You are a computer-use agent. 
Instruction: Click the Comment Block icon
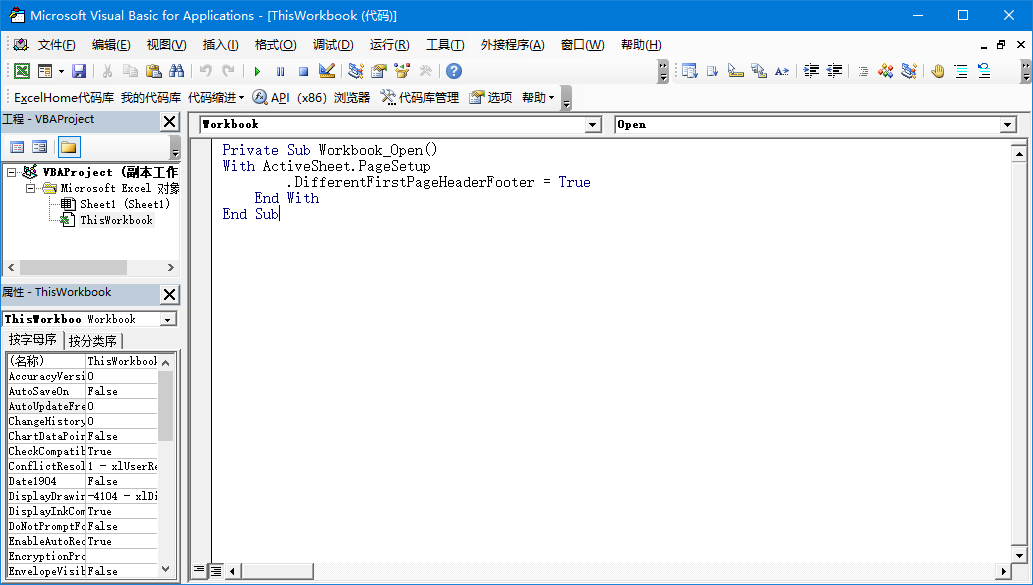(x=961, y=71)
